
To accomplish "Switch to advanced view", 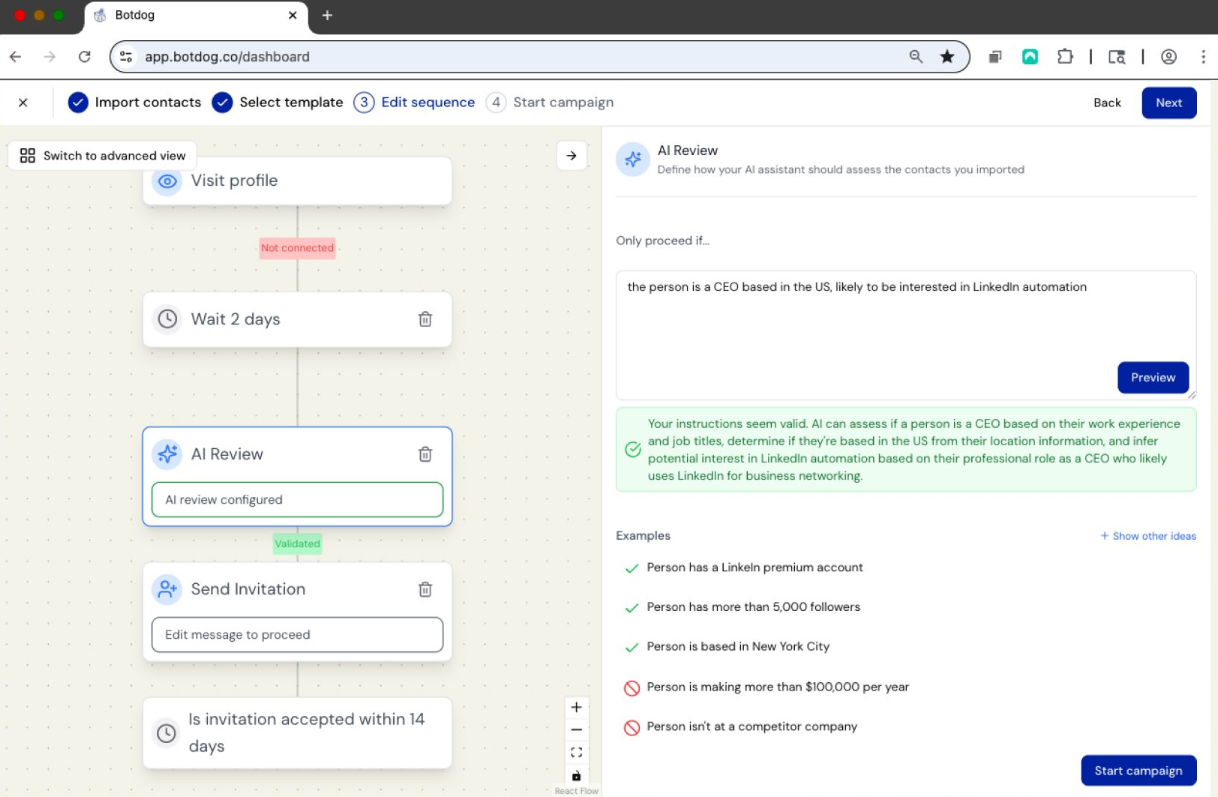I will coord(103,155).
